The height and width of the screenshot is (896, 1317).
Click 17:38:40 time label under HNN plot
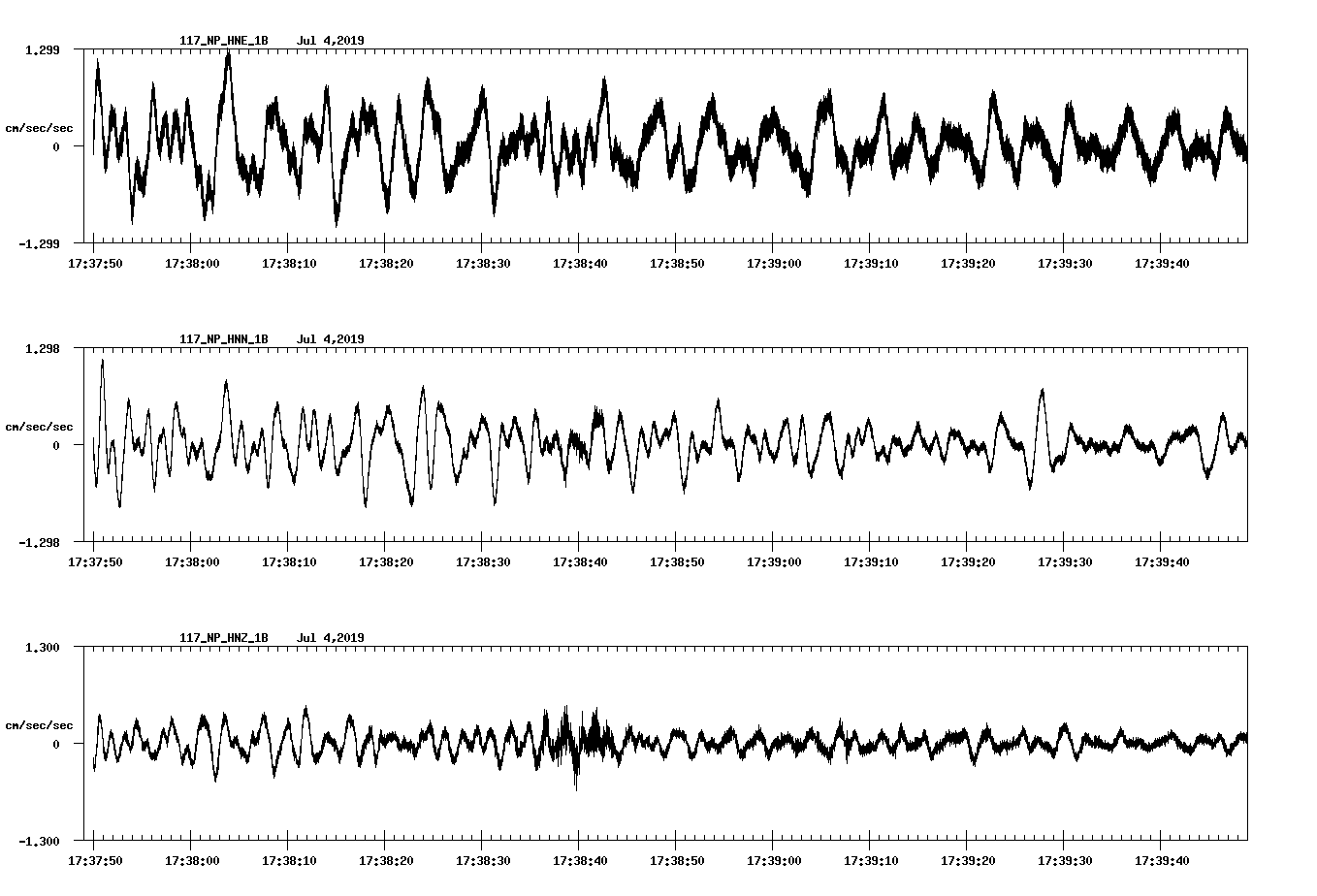pyautogui.click(x=579, y=561)
